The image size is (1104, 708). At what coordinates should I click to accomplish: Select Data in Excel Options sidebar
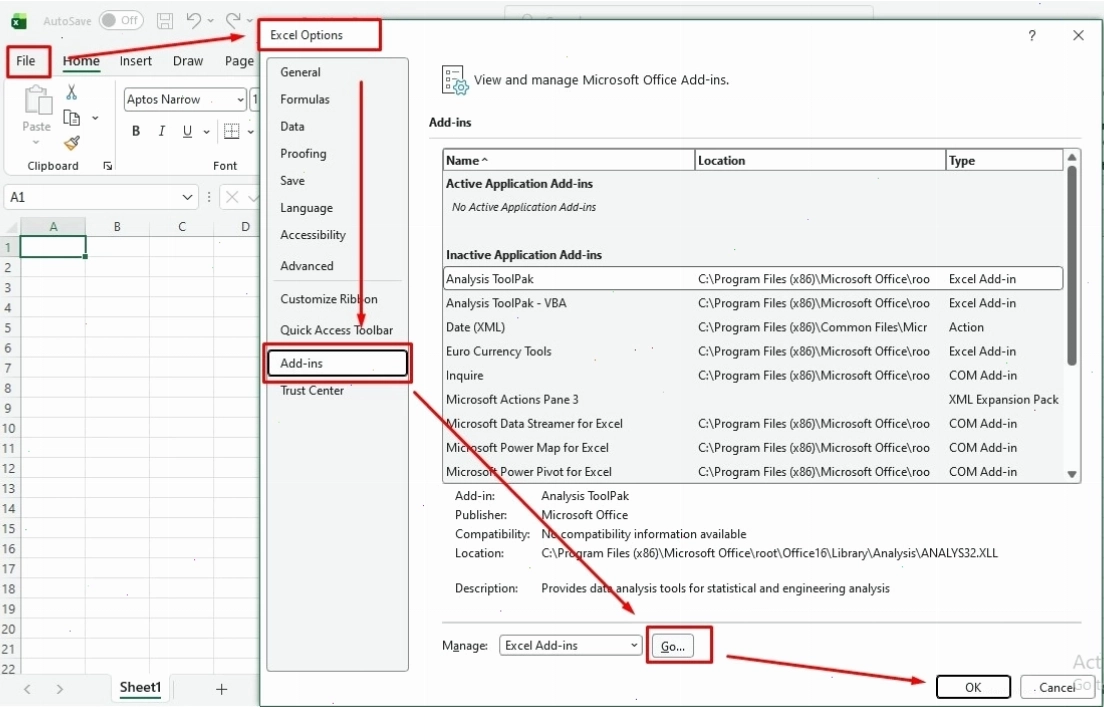(337, 127)
